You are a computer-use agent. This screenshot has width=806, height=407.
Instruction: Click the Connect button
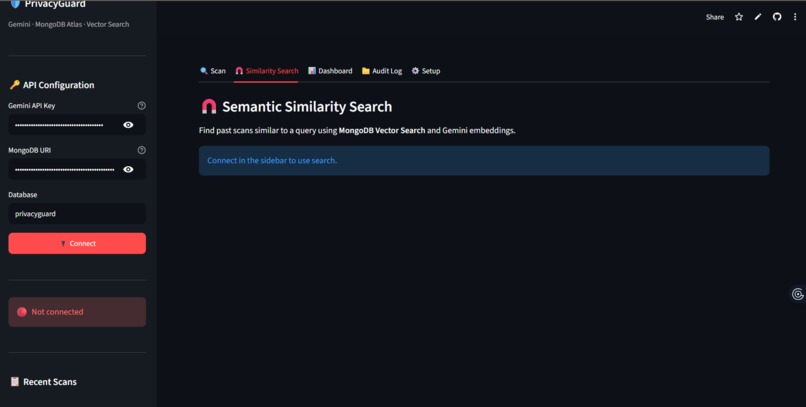77,244
